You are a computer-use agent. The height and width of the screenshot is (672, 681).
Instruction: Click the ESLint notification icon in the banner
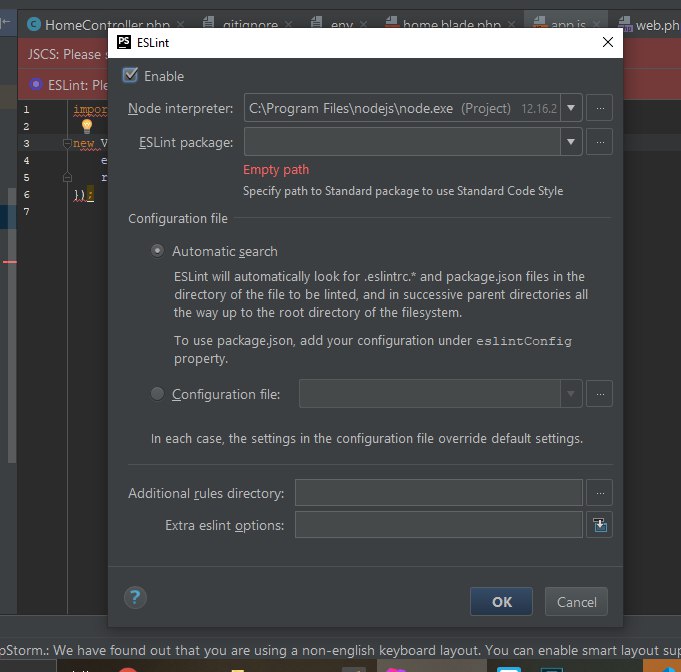(36, 84)
